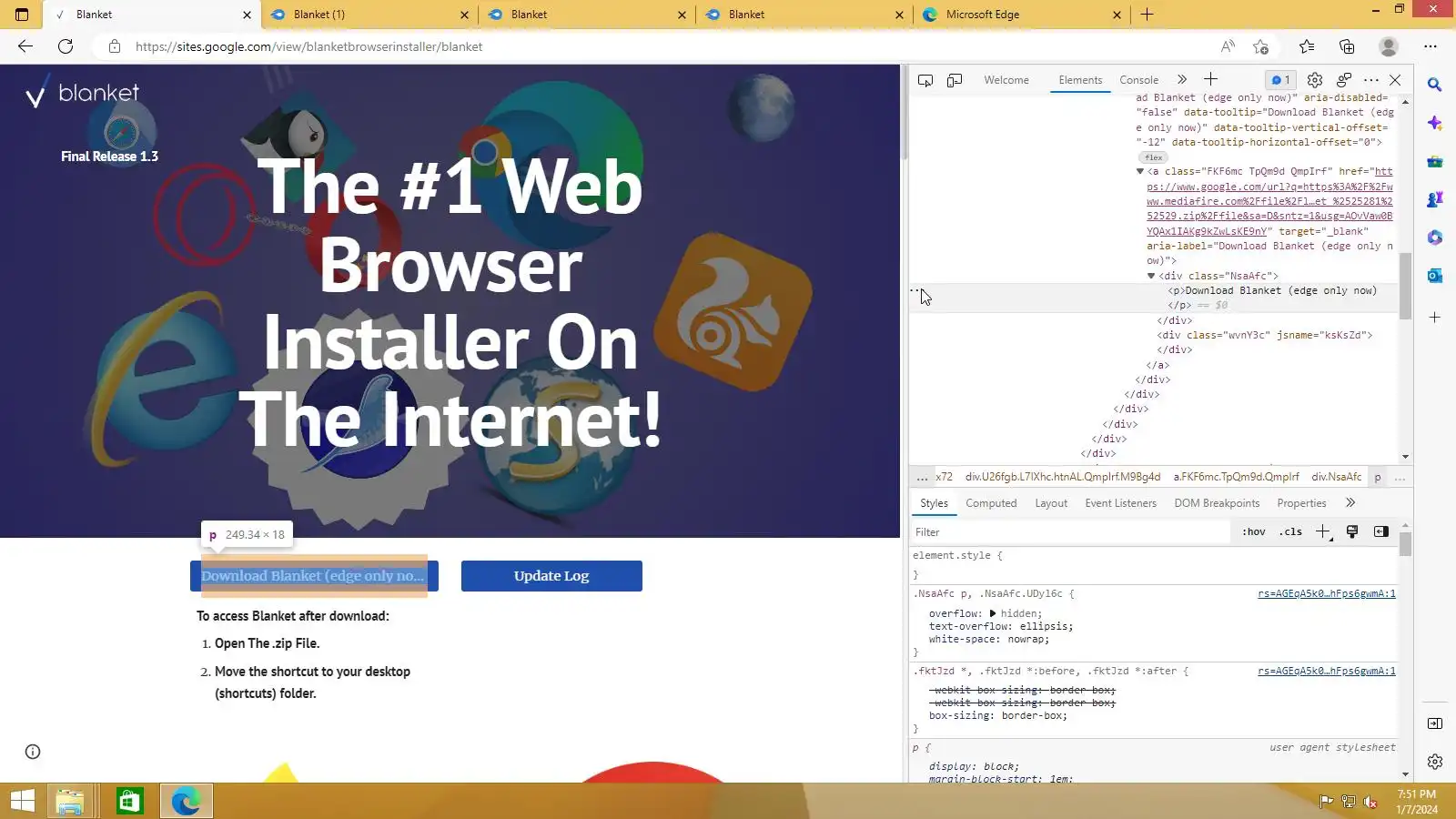Open DevTools settings gear
1456x819 pixels.
[1315, 80]
